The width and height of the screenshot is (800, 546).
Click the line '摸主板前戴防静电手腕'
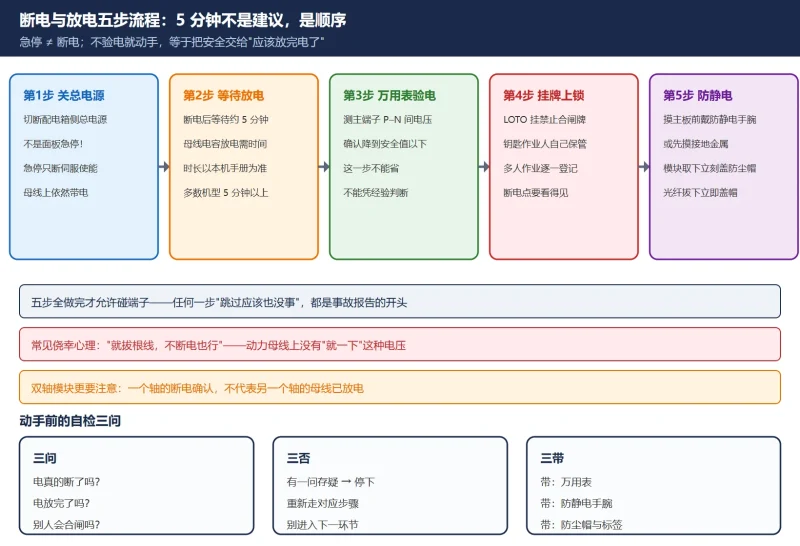[x=710, y=119]
